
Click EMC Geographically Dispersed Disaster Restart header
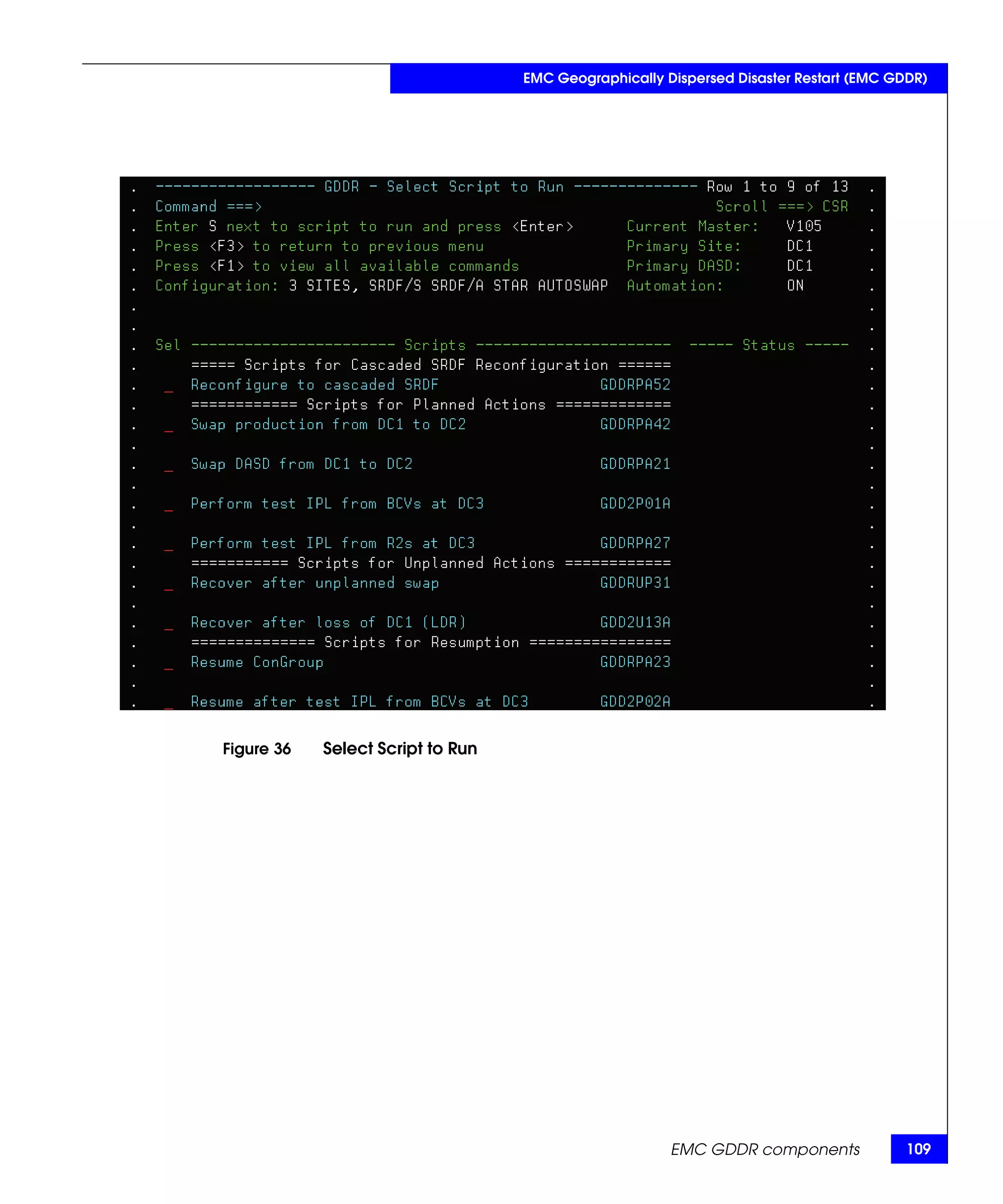click(725, 78)
